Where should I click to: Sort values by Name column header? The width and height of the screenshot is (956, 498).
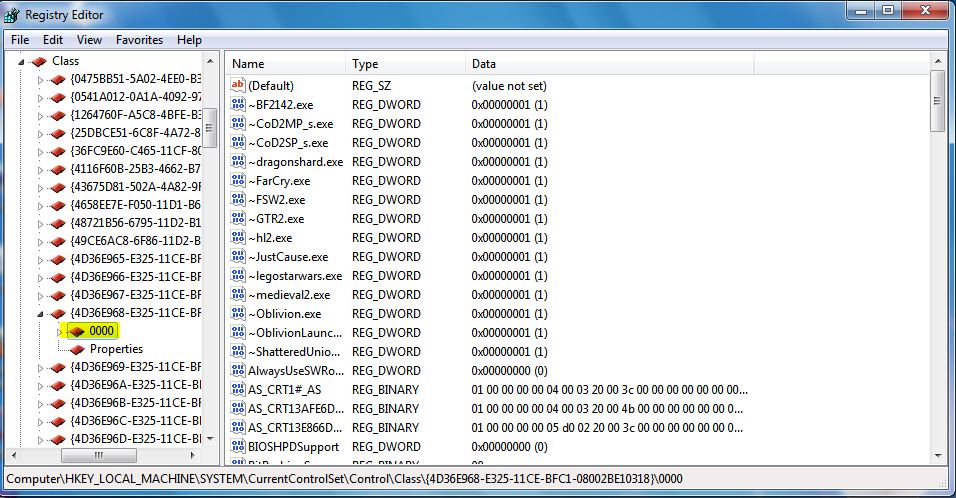coord(286,63)
